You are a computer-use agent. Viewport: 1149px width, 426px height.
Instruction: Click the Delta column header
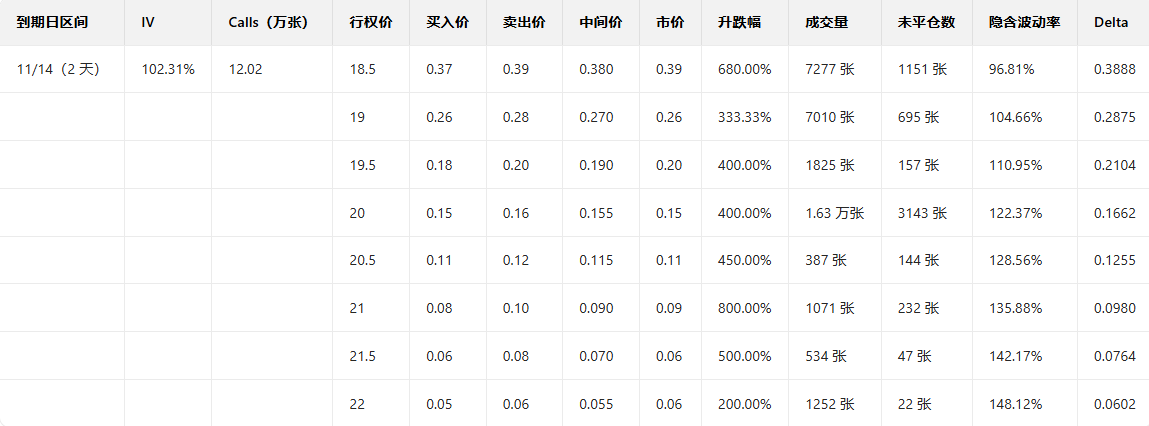[1111, 22]
